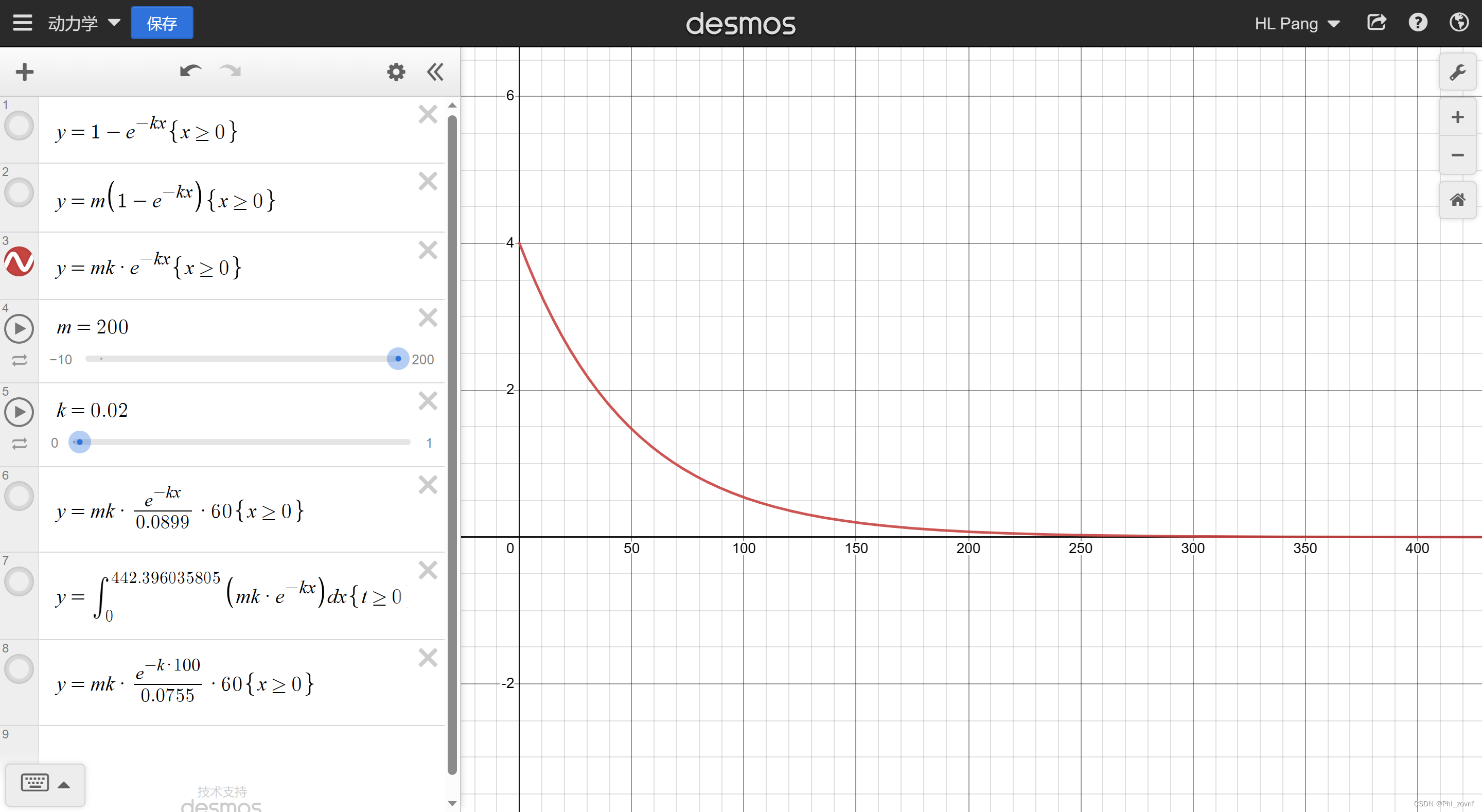Image resolution: width=1482 pixels, height=812 pixels.
Task: Expand the on-screen keyboard panel
Action: click(x=45, y=784)
